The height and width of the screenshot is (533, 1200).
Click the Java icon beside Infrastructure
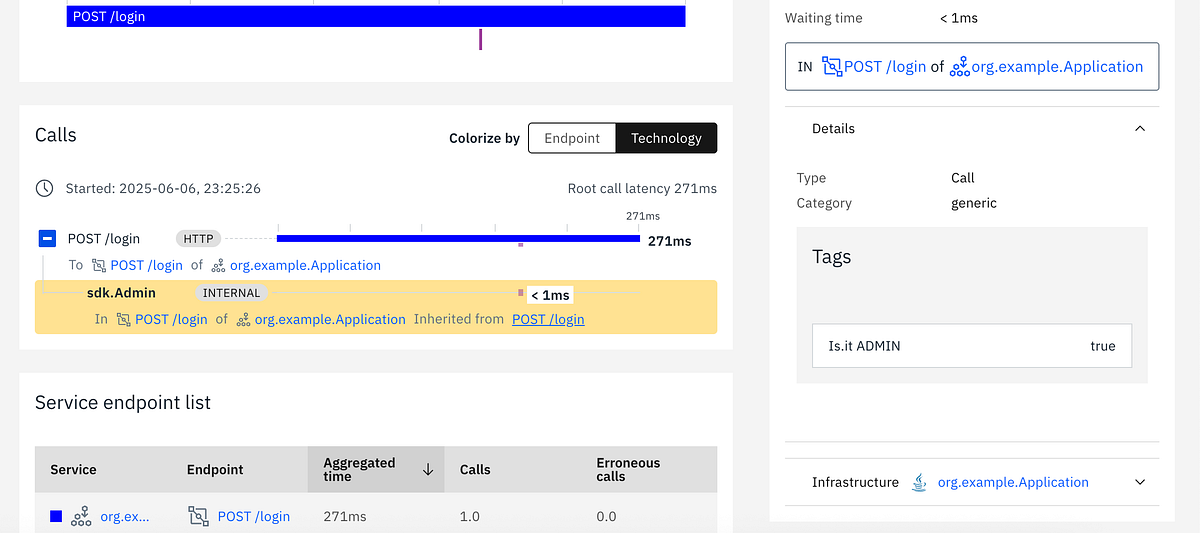[919, 482]
